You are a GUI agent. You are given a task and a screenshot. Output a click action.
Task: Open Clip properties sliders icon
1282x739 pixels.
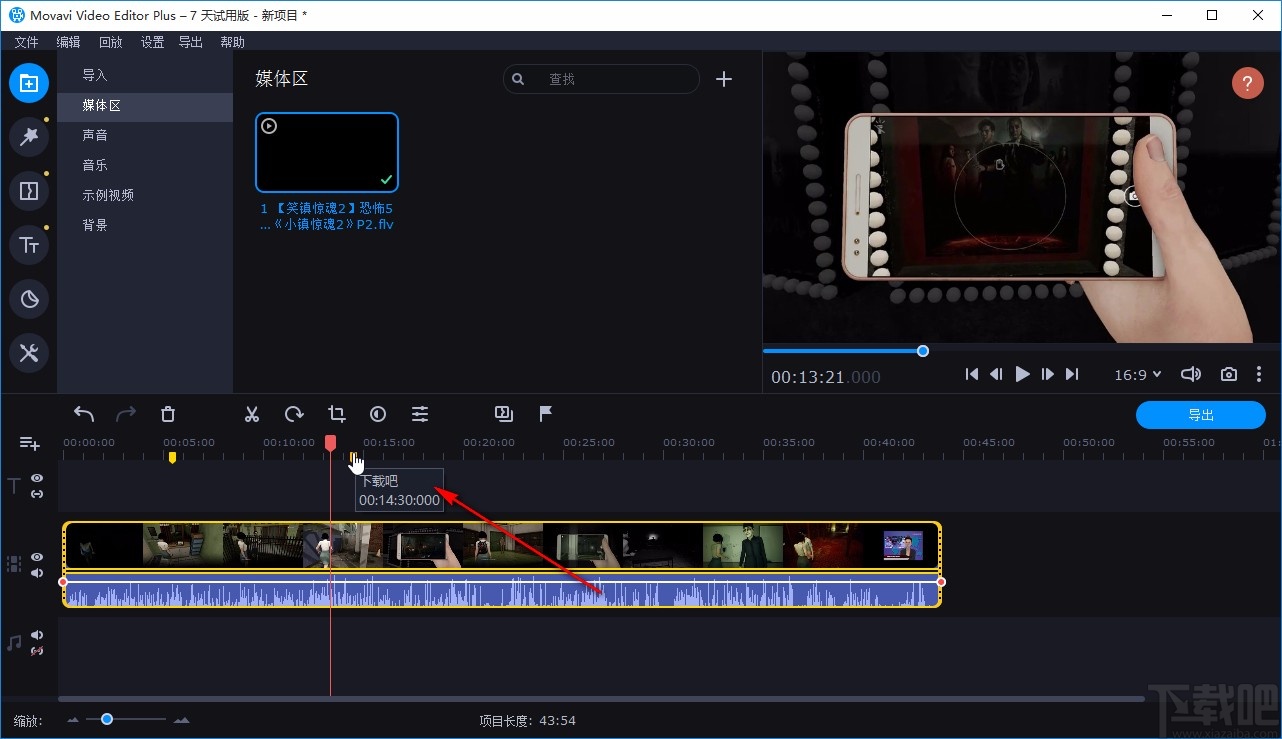click(420, 414)
